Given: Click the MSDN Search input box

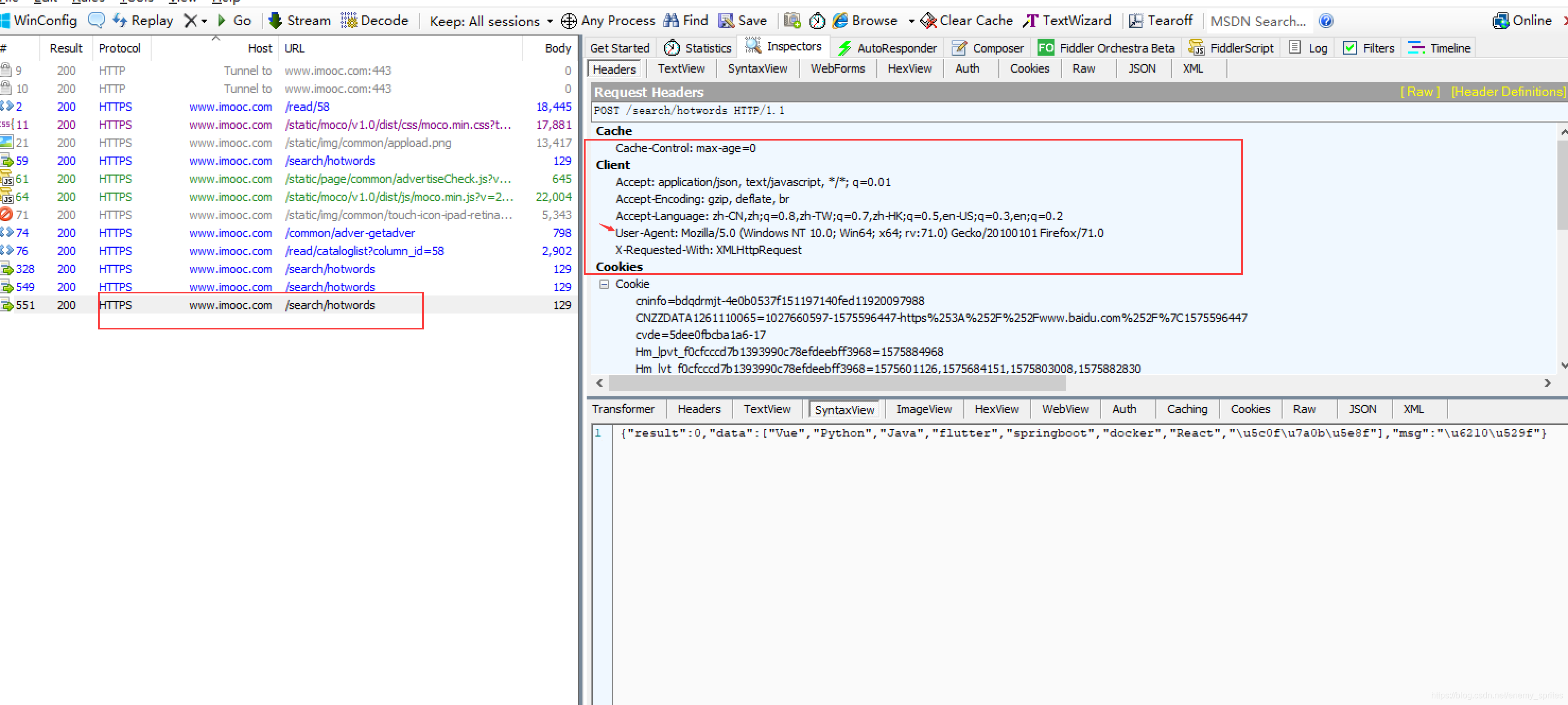Looking at the screenshot, I should [x=1258, y=21].
